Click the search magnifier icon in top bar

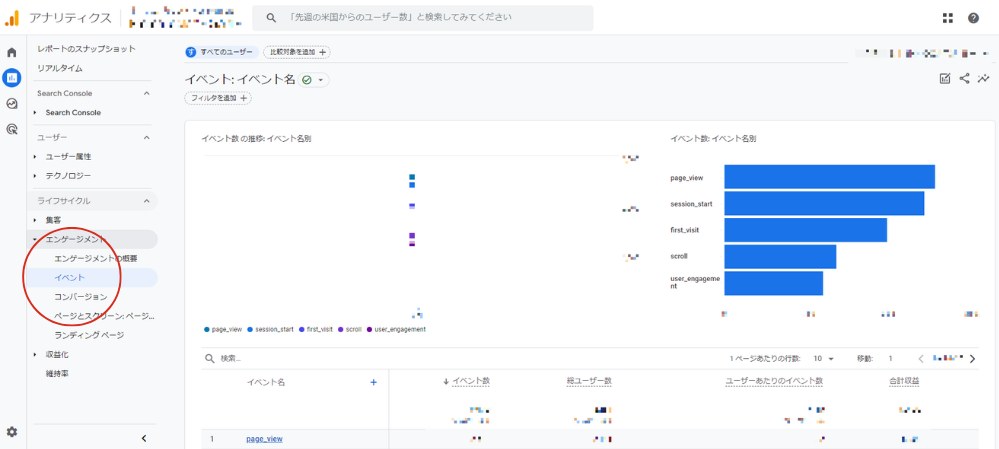pyautogui.click(x=271, y=18)
